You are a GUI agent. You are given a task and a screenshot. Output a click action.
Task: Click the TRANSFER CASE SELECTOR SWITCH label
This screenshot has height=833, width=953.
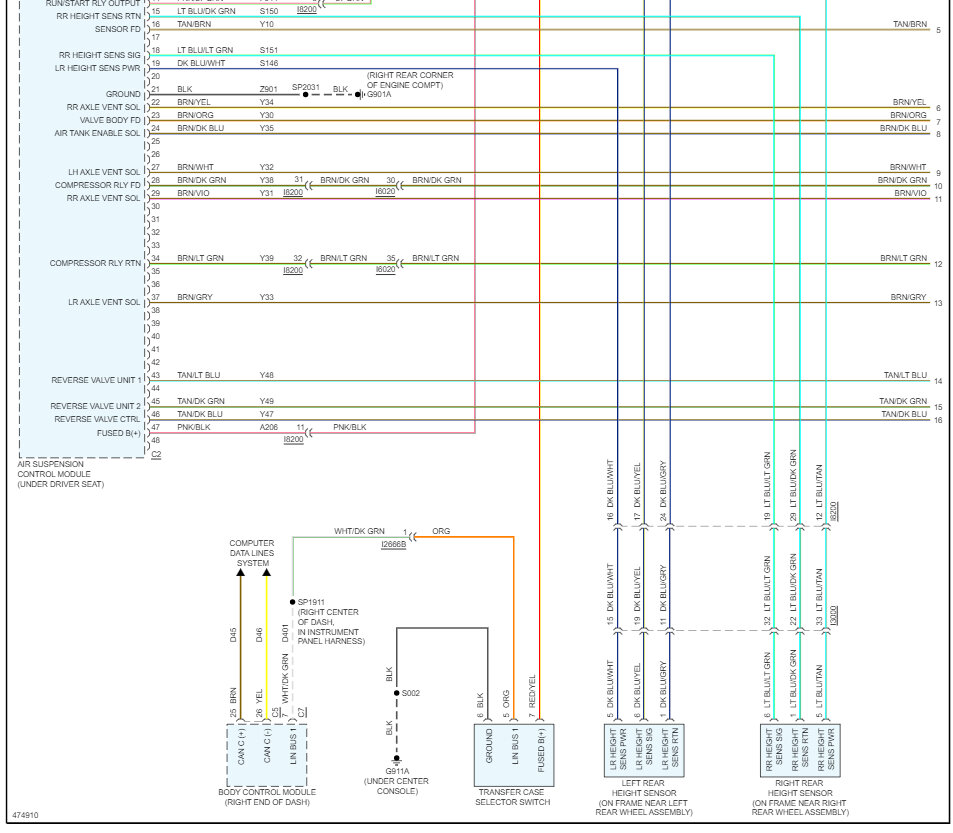(512, 797)
